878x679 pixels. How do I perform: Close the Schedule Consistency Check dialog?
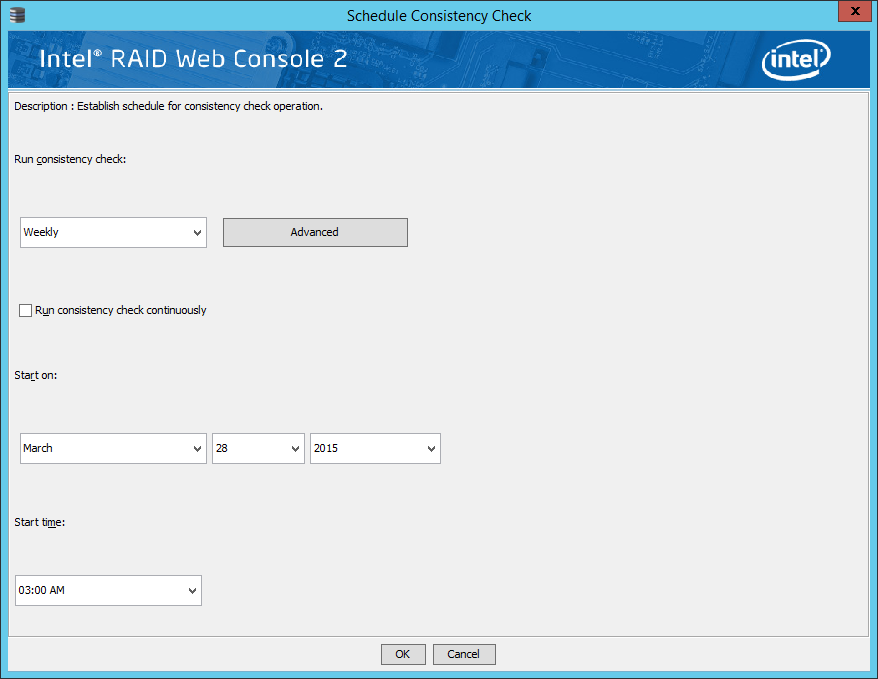coord(854,11)
